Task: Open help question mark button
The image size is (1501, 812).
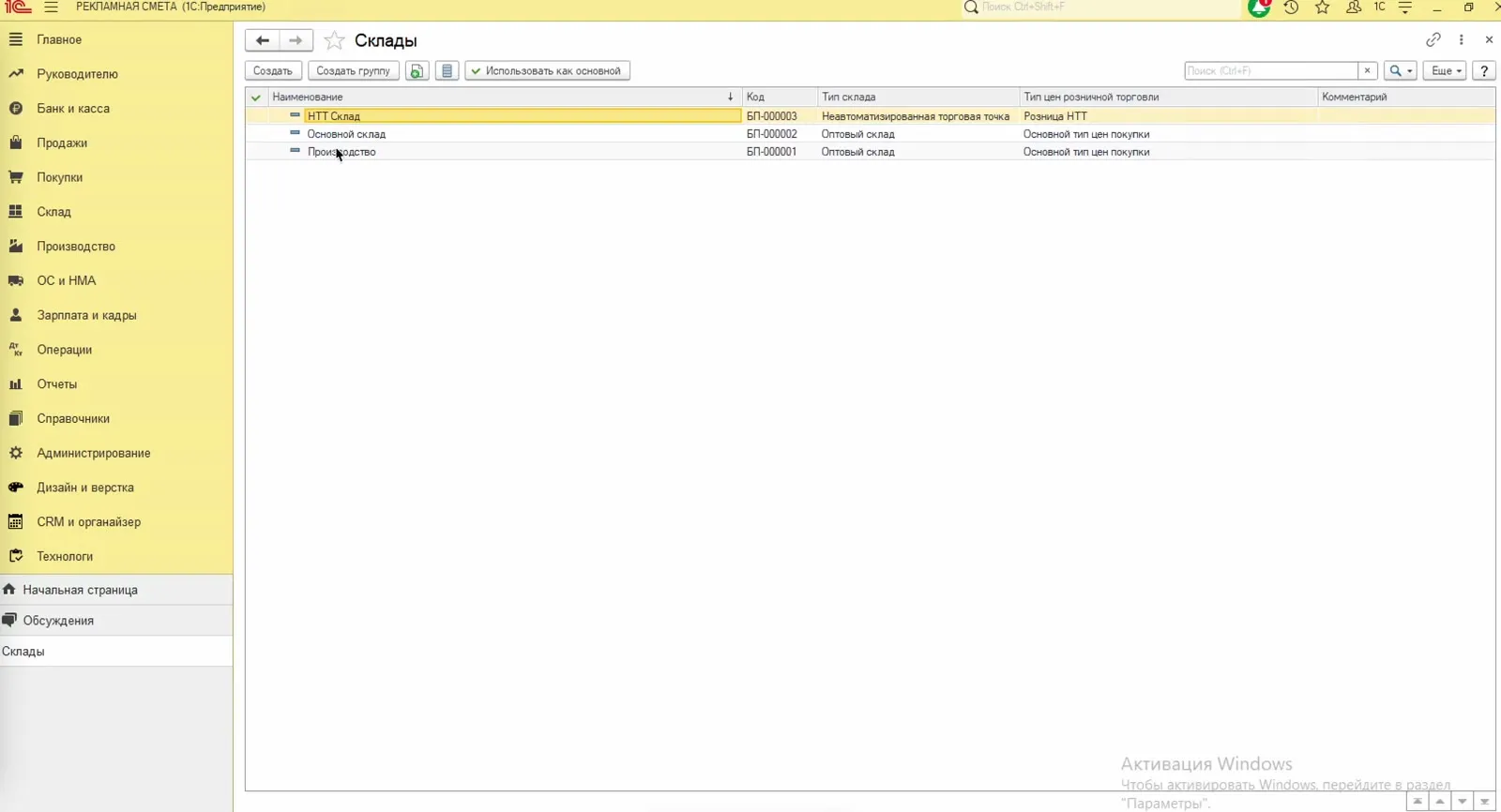Action: point(1483,70)
